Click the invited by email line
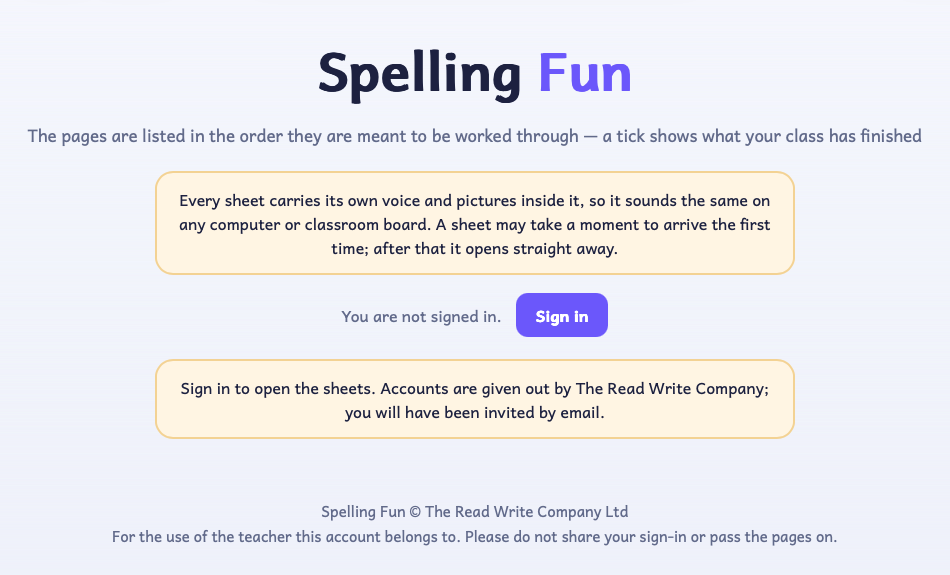950x575 pixels. tap(474, 413)
